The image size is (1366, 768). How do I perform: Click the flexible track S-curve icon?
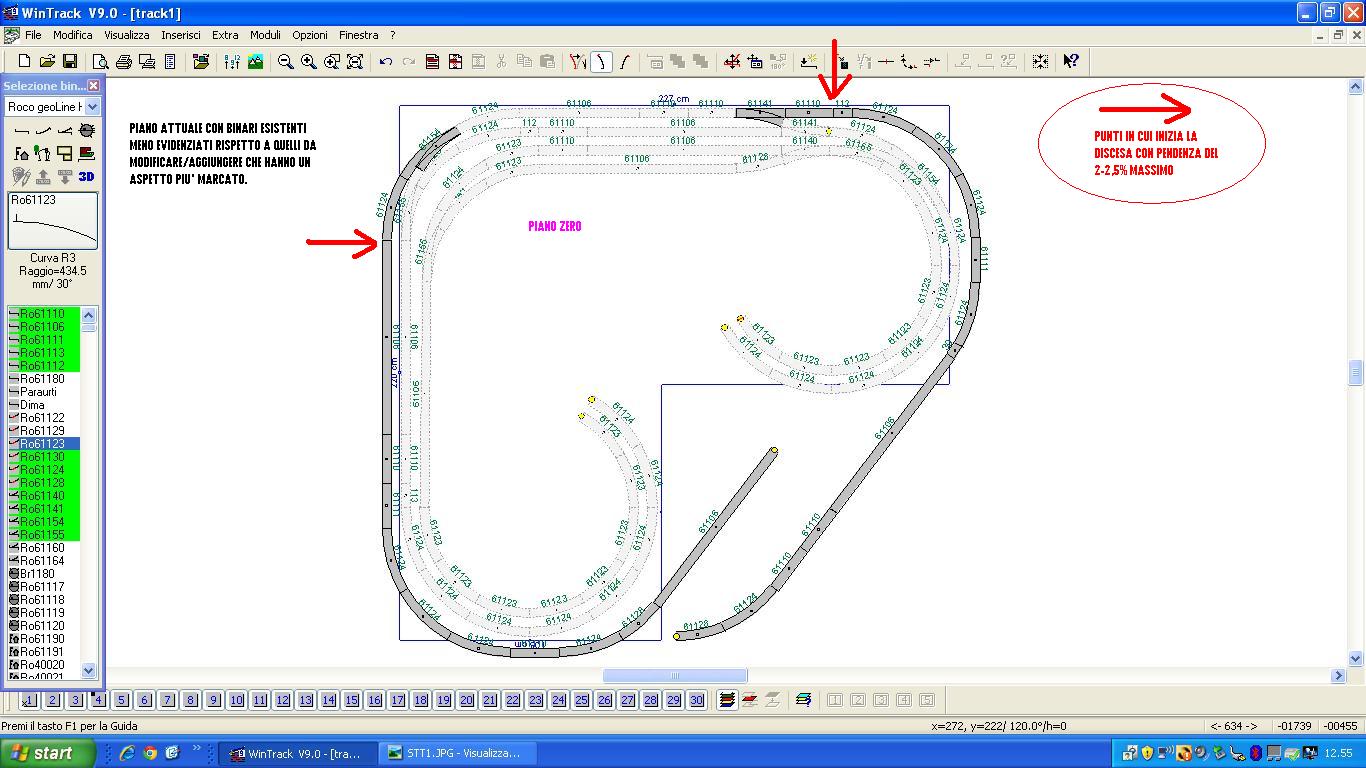pyautogui.click(x=624, y=62)
